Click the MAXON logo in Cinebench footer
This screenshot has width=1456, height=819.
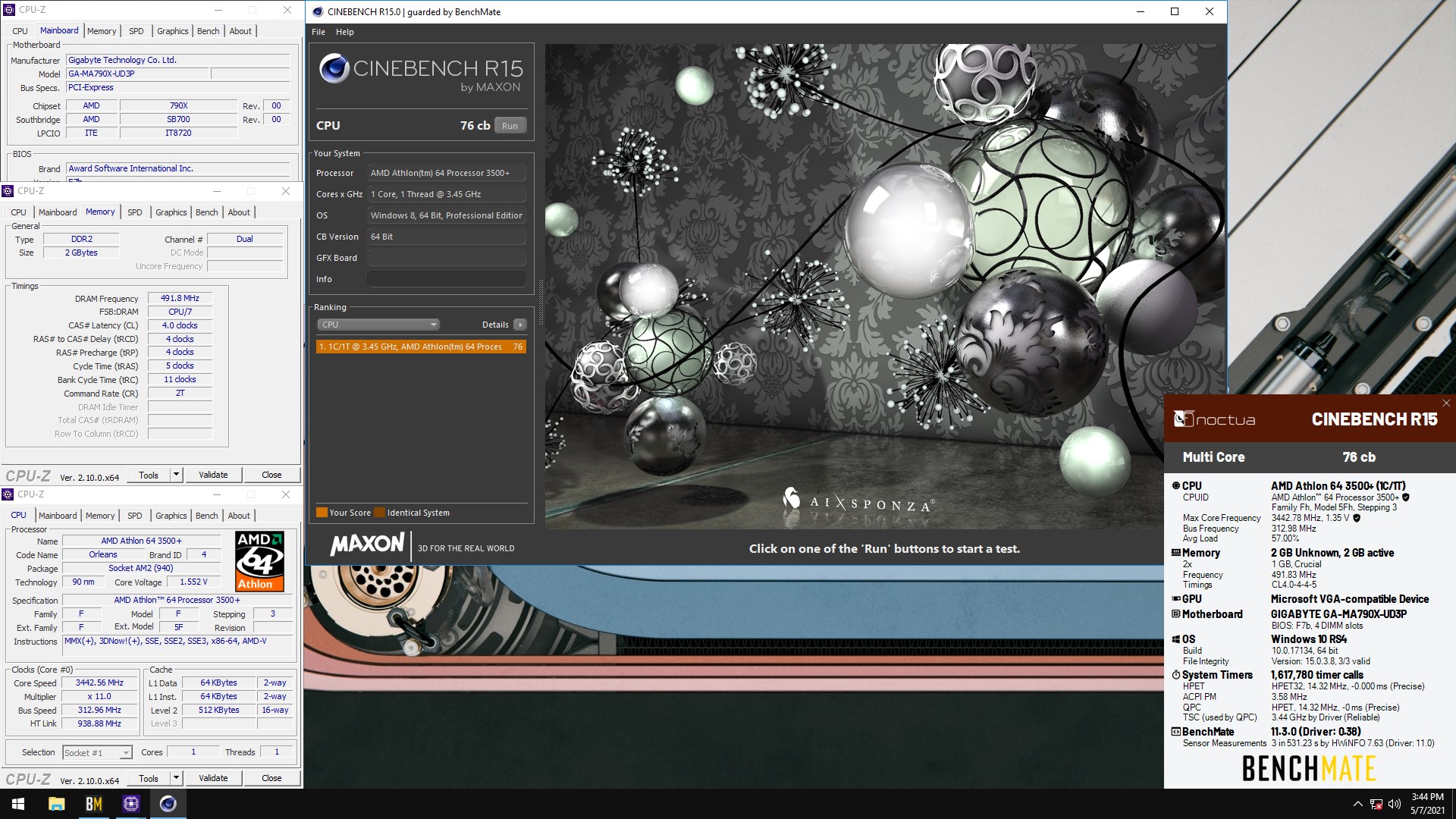[368, 544]
